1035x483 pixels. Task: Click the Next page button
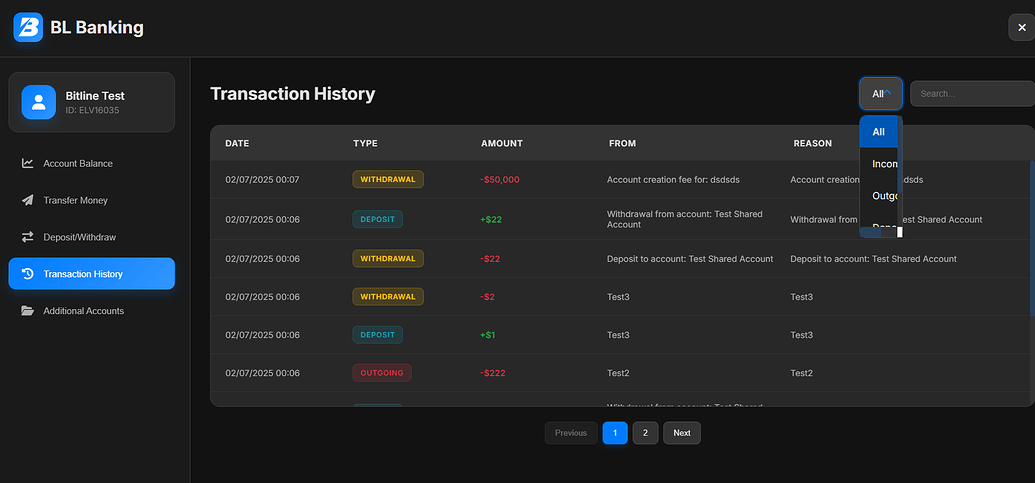pos(682,433)
